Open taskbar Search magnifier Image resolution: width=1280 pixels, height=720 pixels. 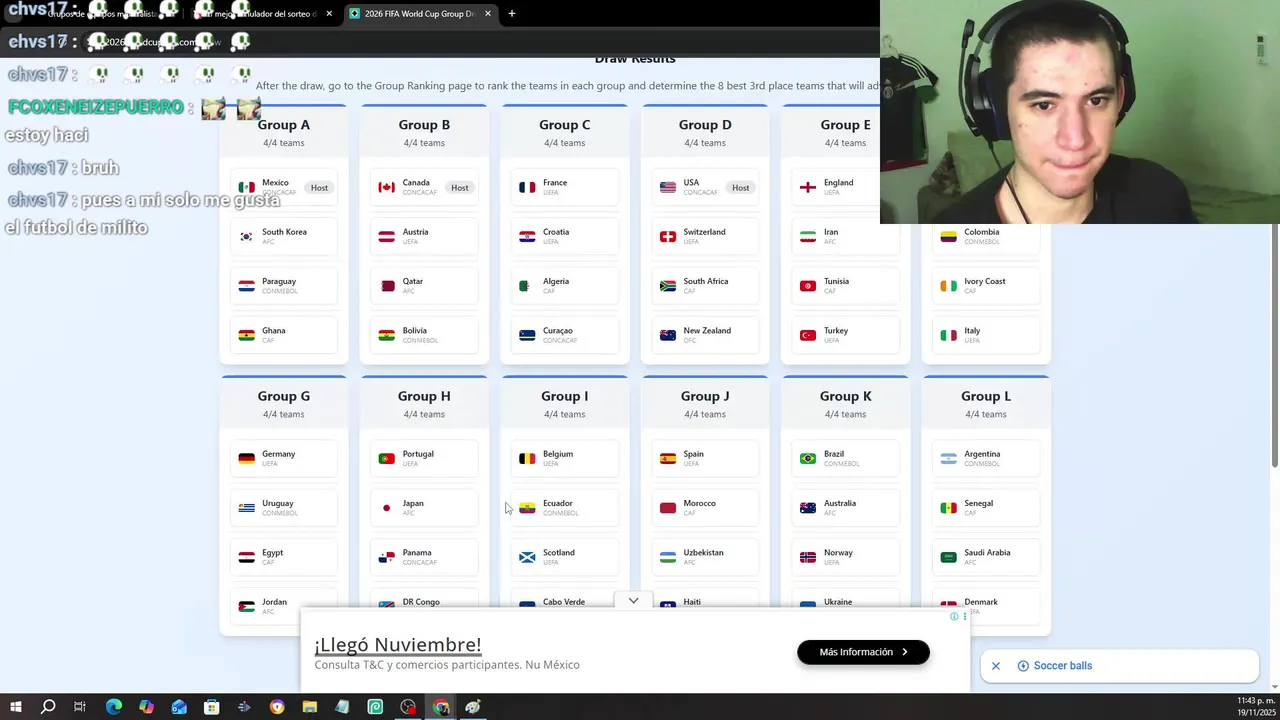tap(48, 707)
